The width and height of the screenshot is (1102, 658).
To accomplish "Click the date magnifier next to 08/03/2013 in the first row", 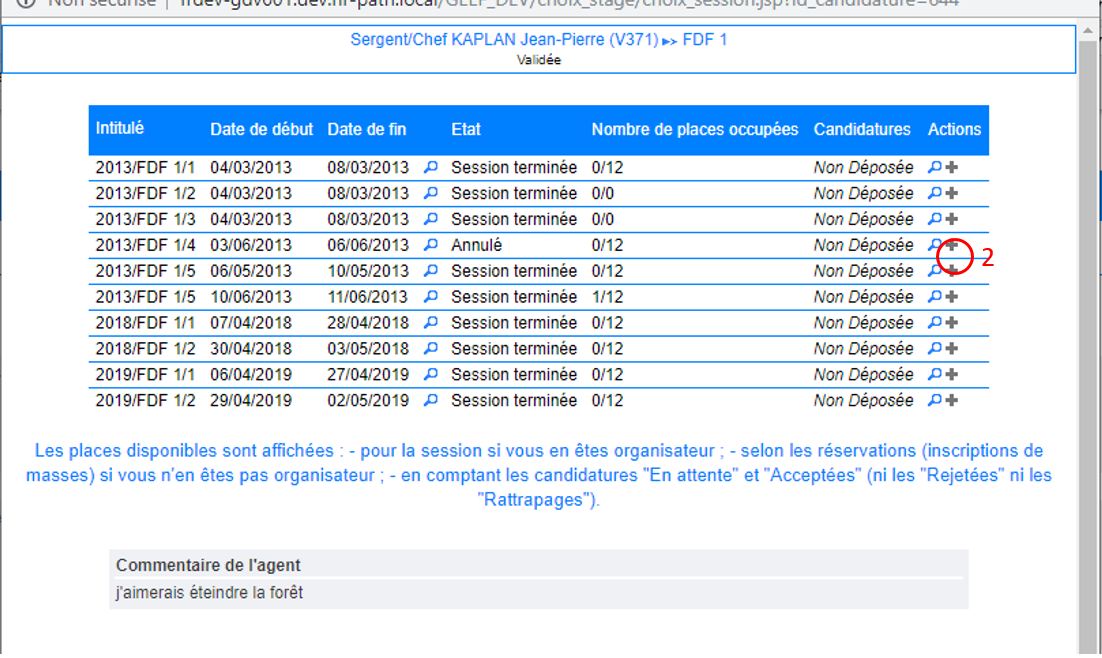I will click(x=431, y=168).
